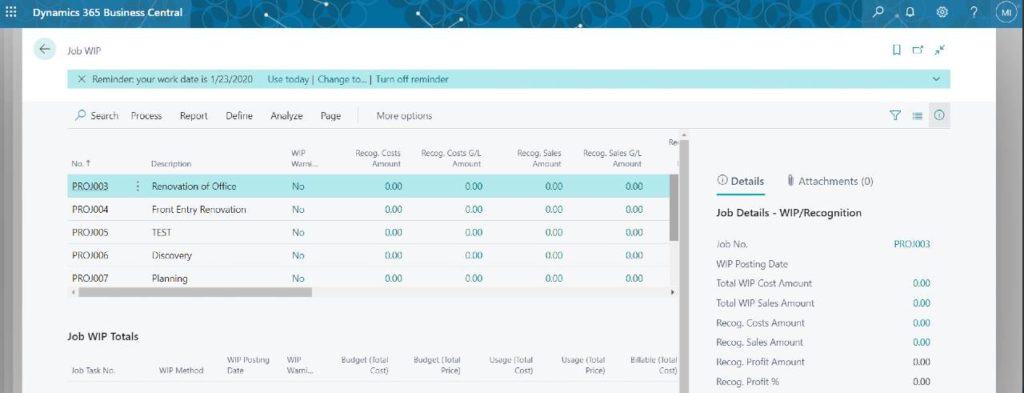Open the Process menu
This screenshot has width=1024, height=393.
point(146,116)
